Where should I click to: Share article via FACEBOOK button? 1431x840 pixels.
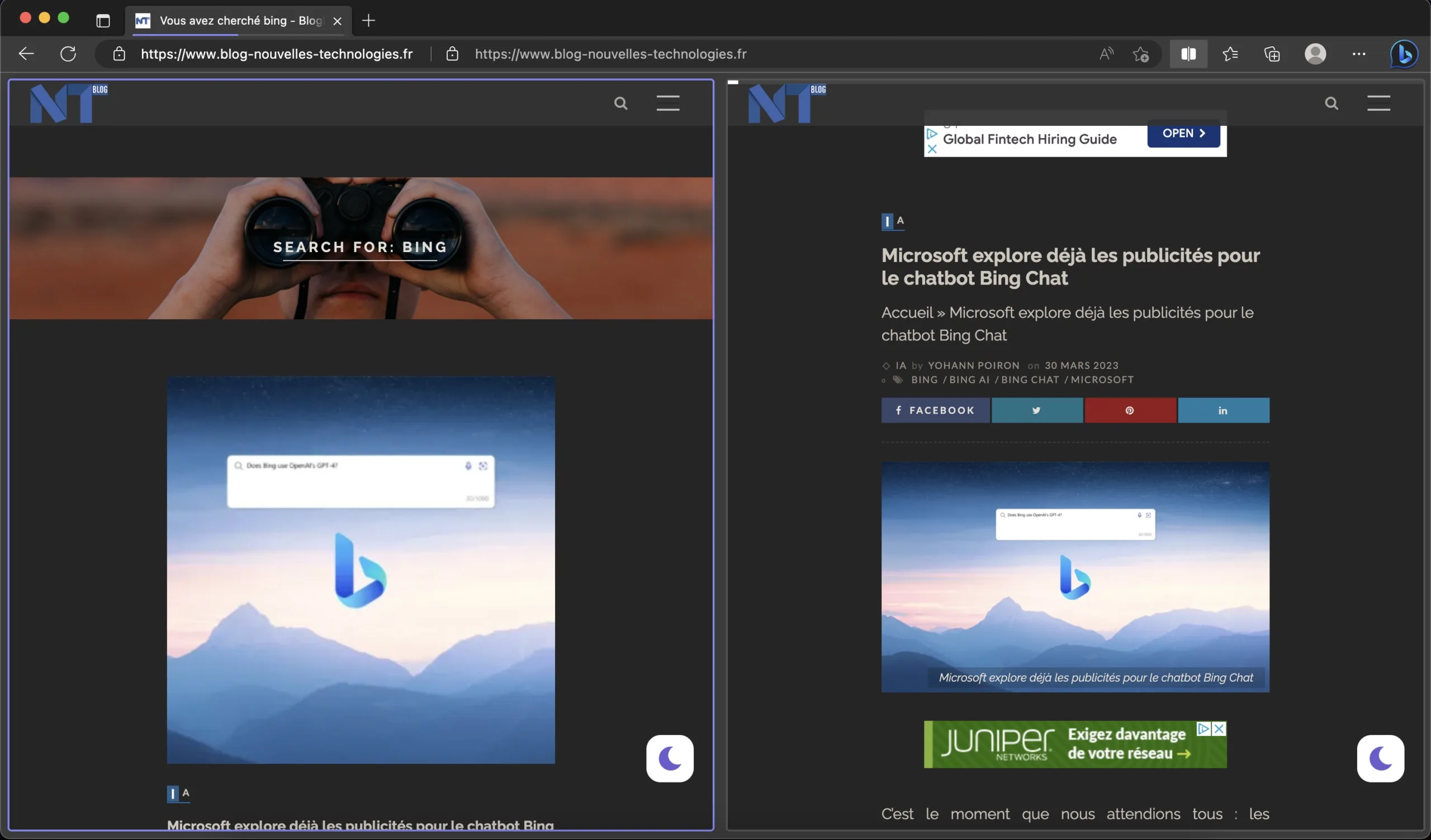935,410
